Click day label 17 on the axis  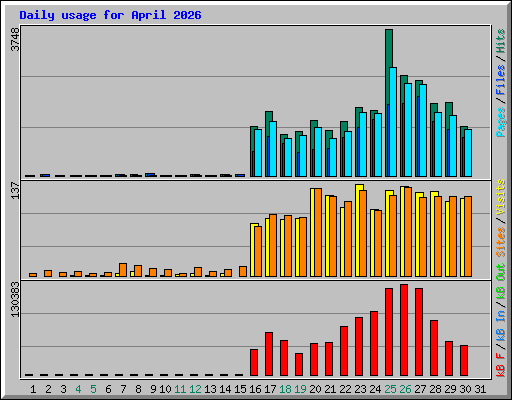point(270,389)
